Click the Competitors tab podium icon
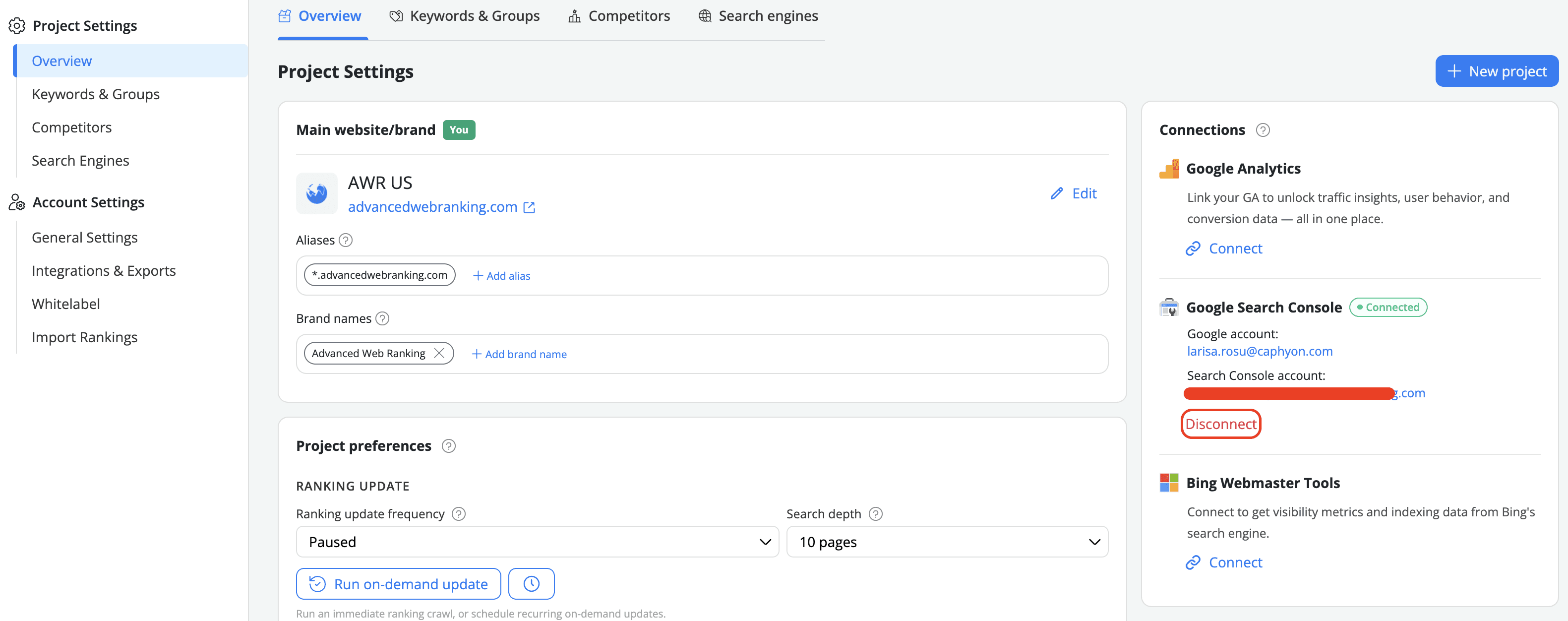Image resolution: width=1568 pixels, height=621 pixels. tap(575, 16)
